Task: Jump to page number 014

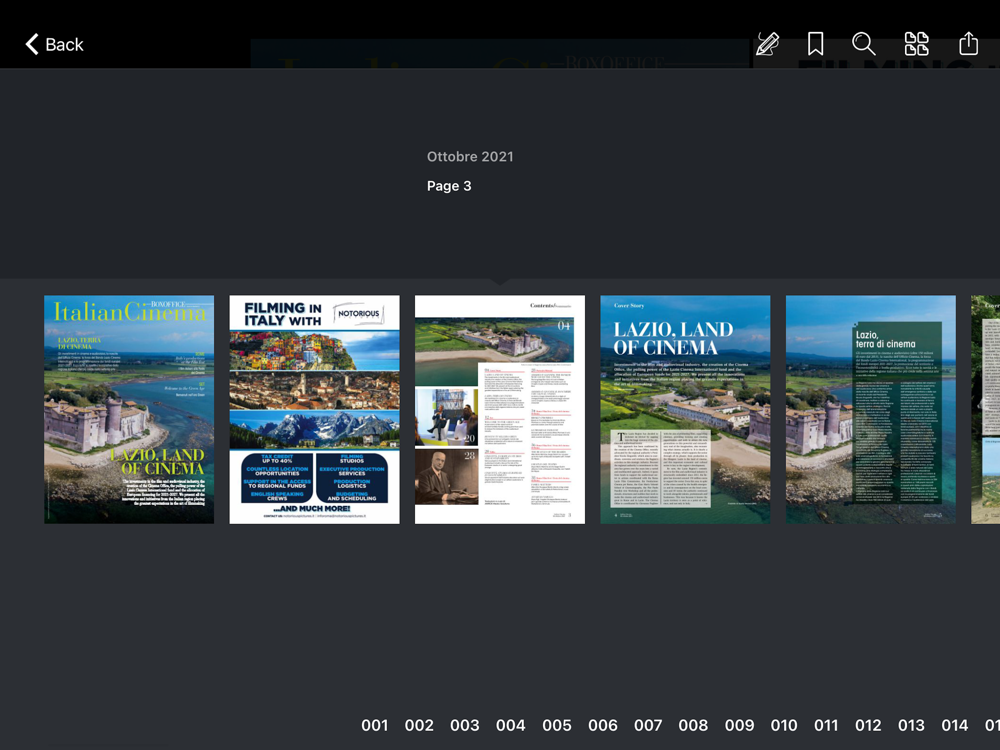Action: [x=955, y=725]
